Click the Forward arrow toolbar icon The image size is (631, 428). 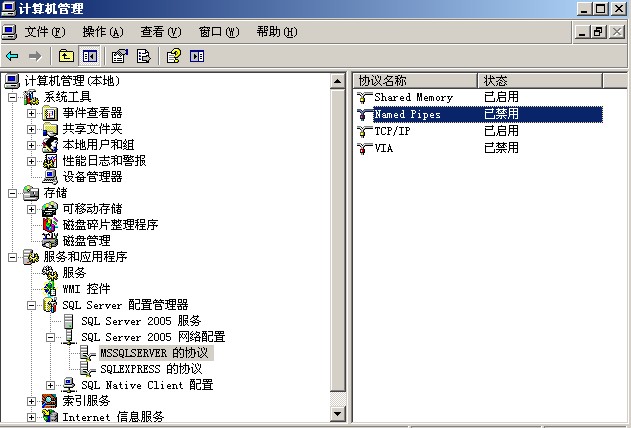[35, 56]
